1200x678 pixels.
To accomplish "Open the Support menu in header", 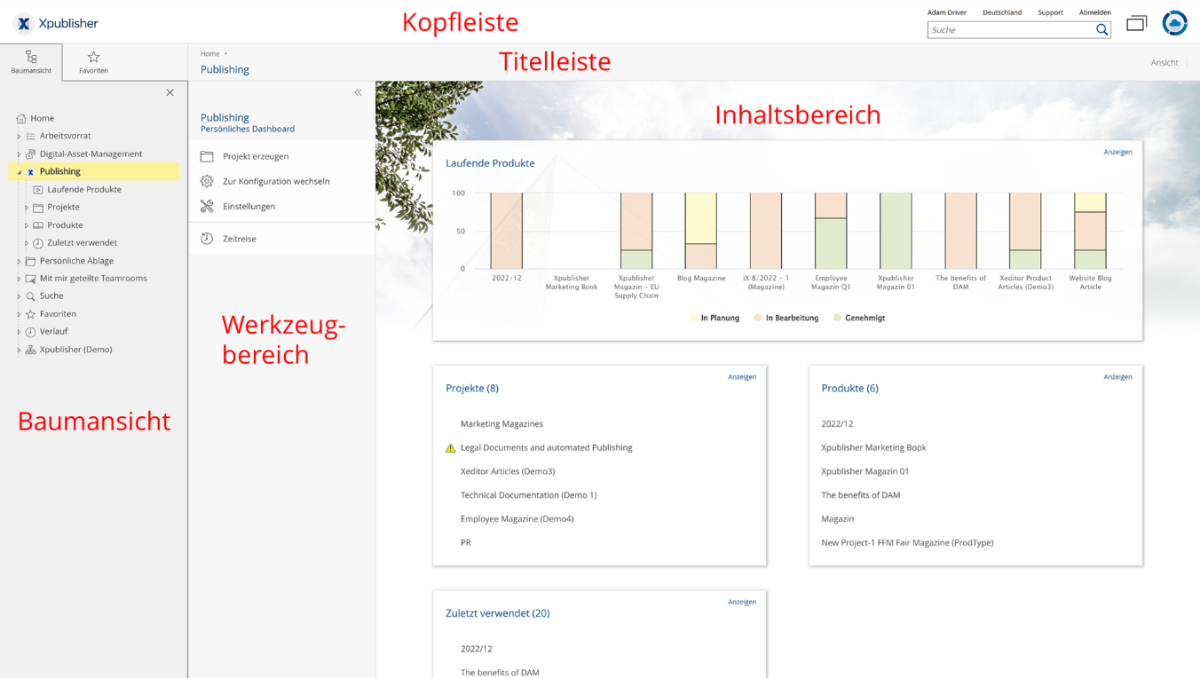I will coord(1050,12).
